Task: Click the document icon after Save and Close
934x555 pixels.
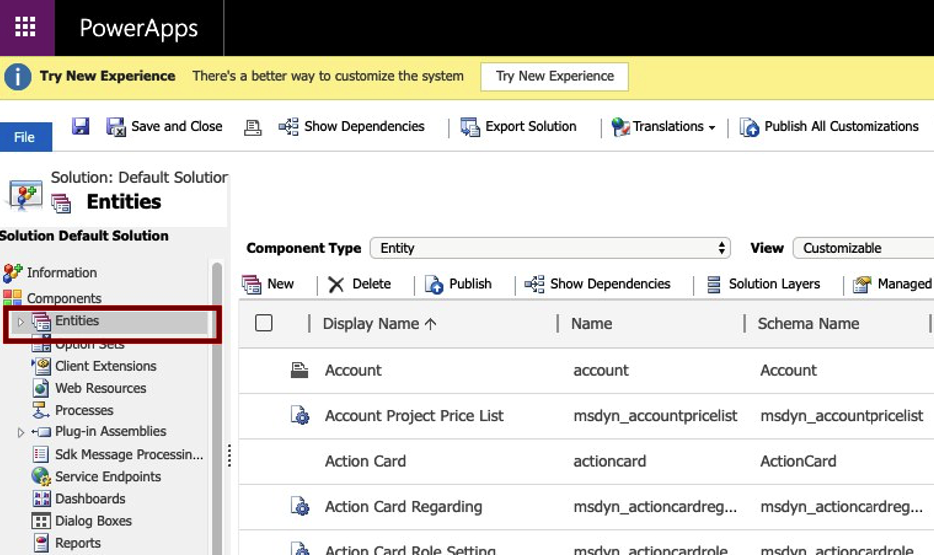Action: (253, 127)
